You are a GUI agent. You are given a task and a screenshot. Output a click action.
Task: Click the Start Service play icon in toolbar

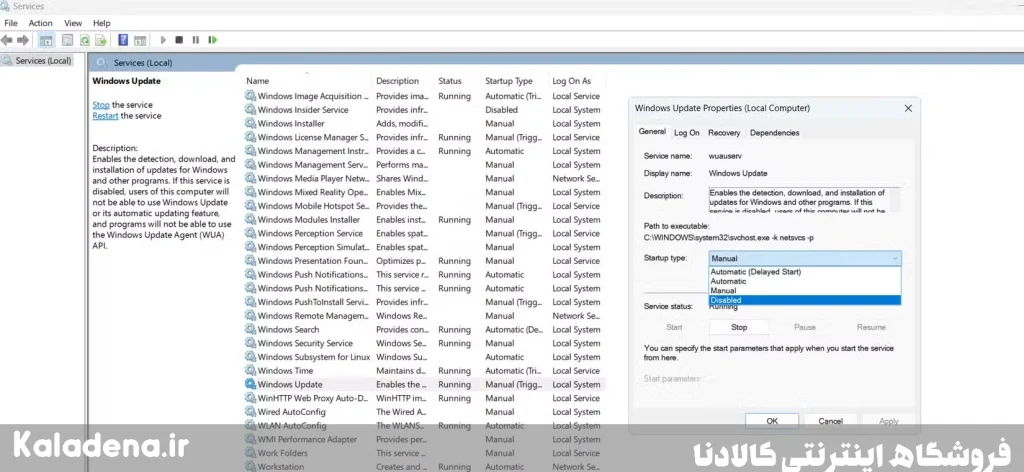(163, 40)
